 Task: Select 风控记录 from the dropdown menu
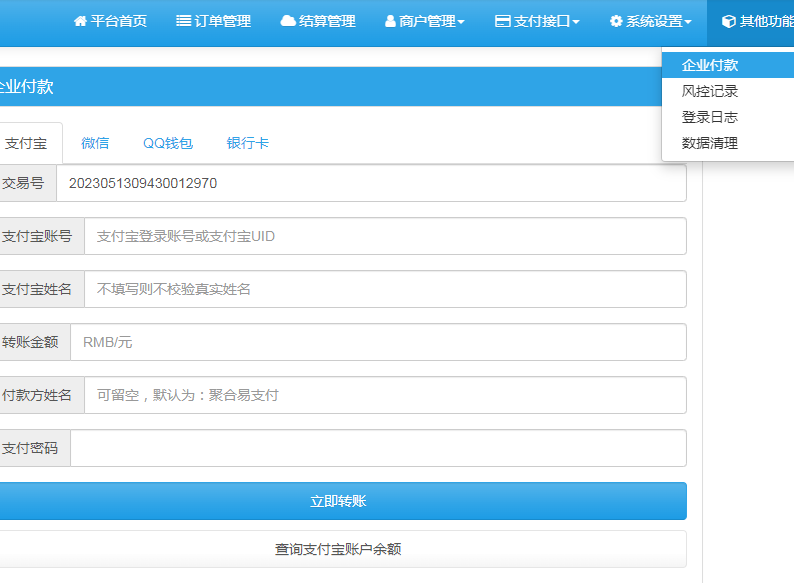click(x=728, y=91)
